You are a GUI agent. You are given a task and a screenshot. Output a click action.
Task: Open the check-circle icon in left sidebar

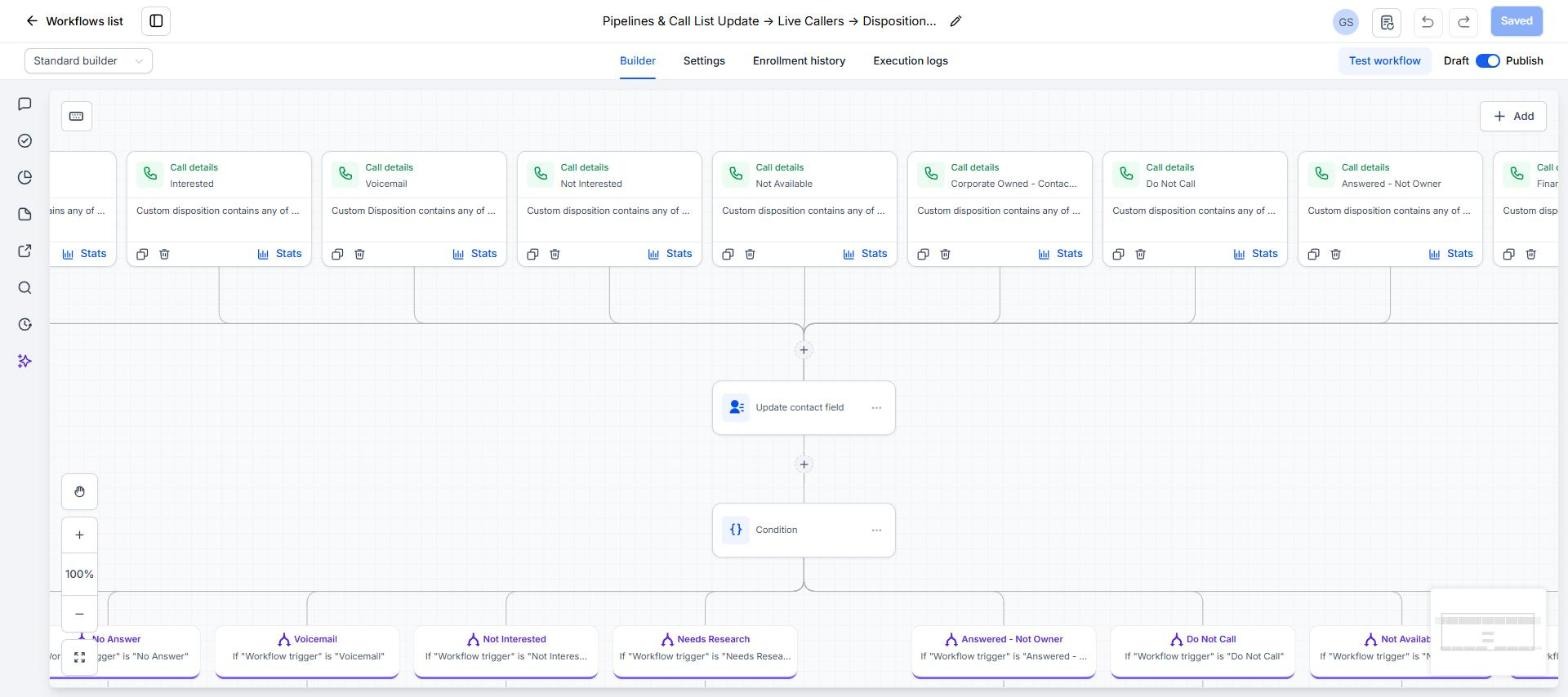(x=25, y=141)
